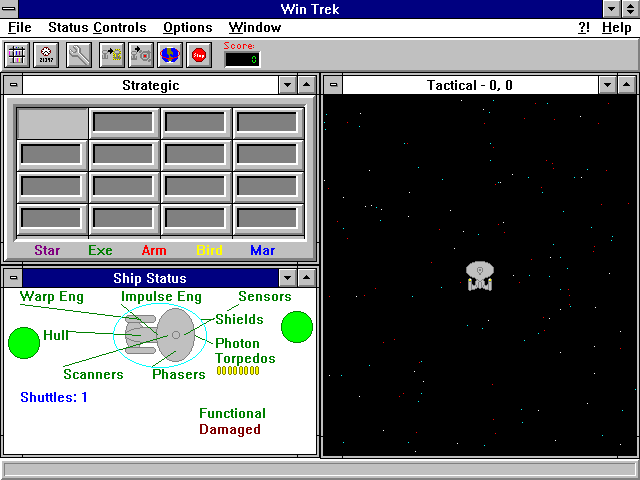
Task: Open the Options menu
Action: [x=188, y=28]
